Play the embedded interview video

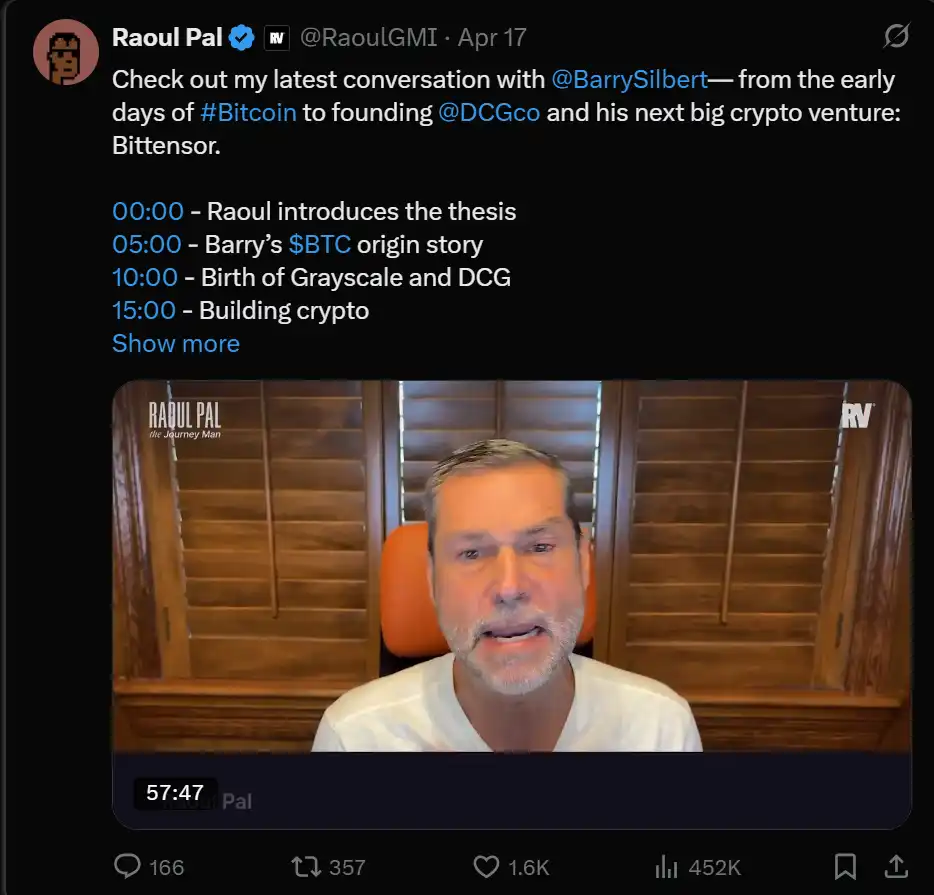click(511, 590)
